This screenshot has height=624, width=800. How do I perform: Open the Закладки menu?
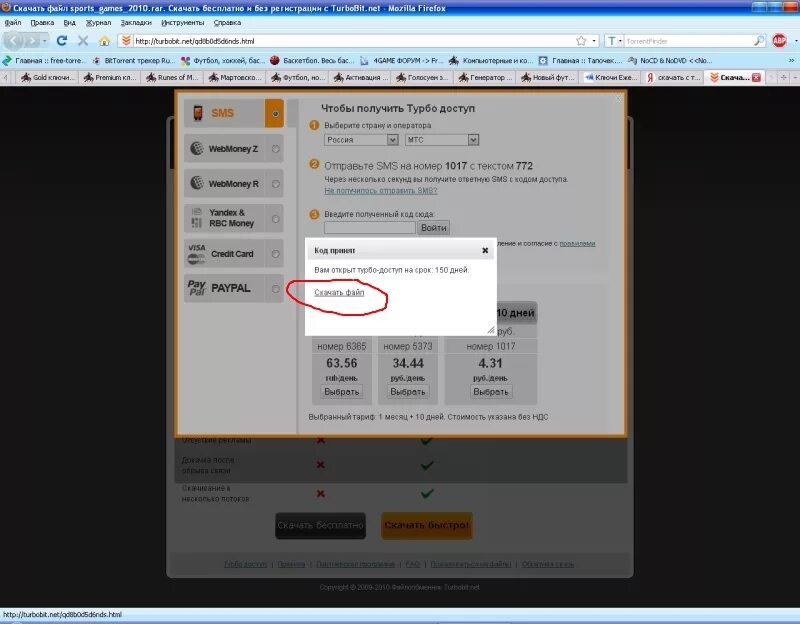coord(136,22)
